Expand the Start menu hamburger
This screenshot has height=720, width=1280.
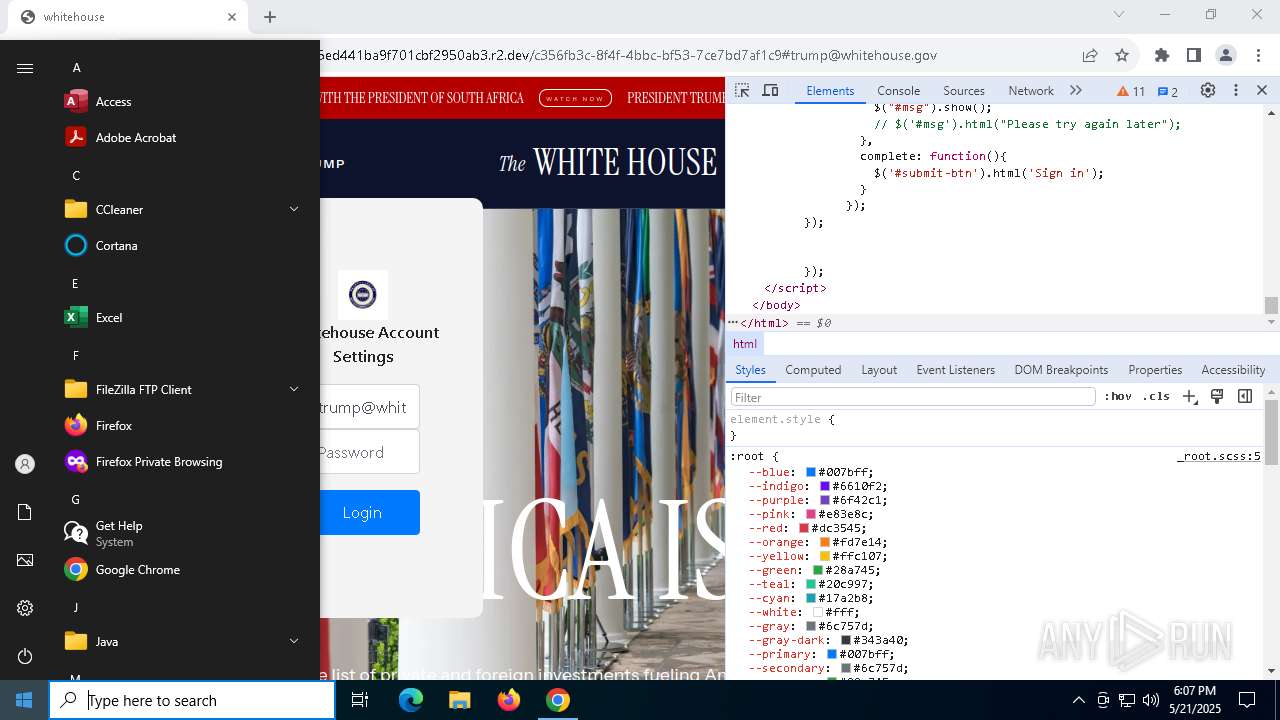click(x=25, y=68)
